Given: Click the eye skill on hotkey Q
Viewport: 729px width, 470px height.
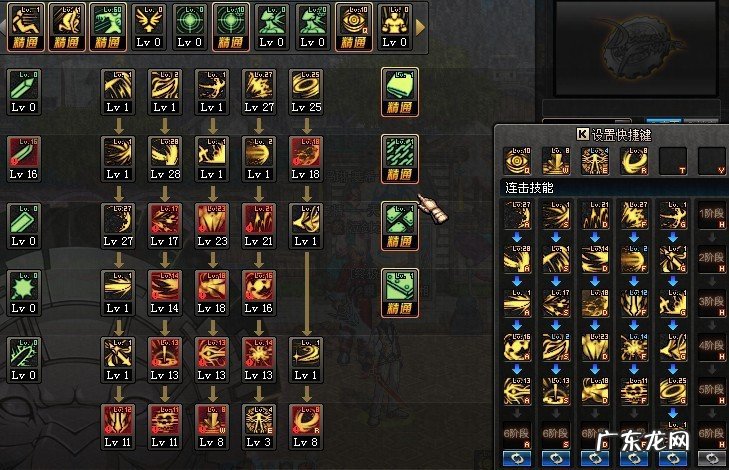Looking at the screenshot, I should tap(517, 160).
